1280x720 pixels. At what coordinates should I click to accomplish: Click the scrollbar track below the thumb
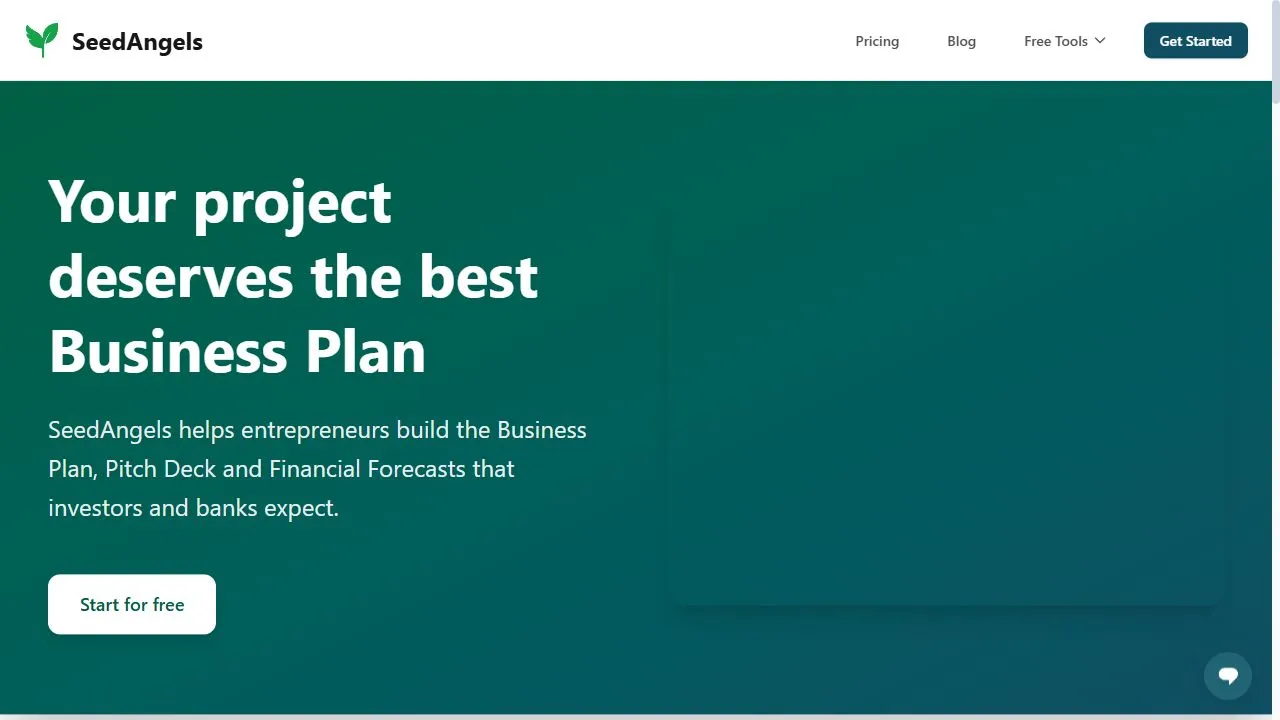pos(1275,400)
